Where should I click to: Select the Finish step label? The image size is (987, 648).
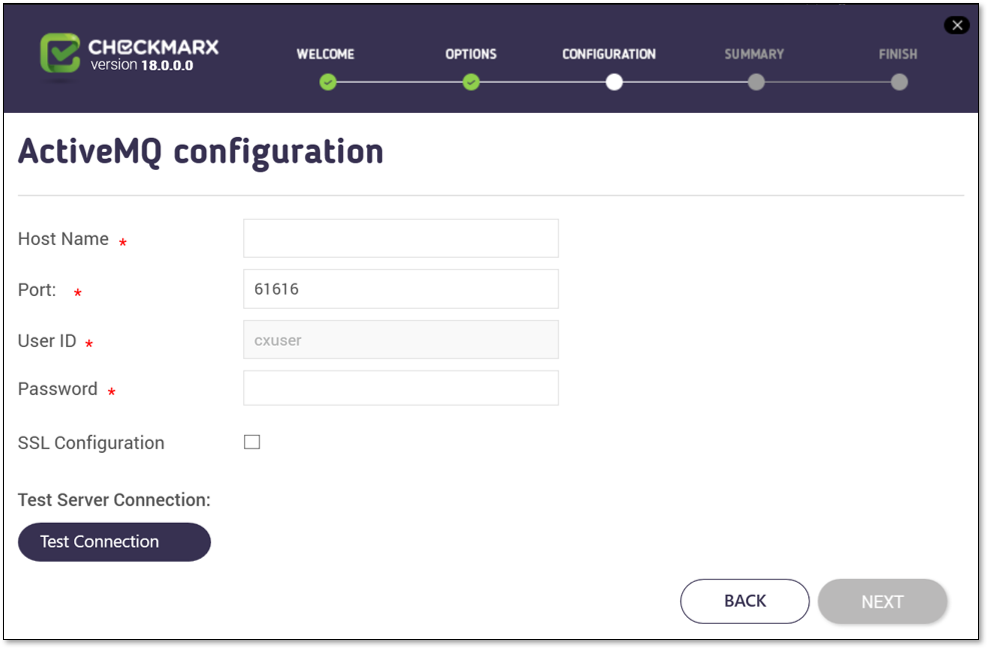tap(898, 54)
